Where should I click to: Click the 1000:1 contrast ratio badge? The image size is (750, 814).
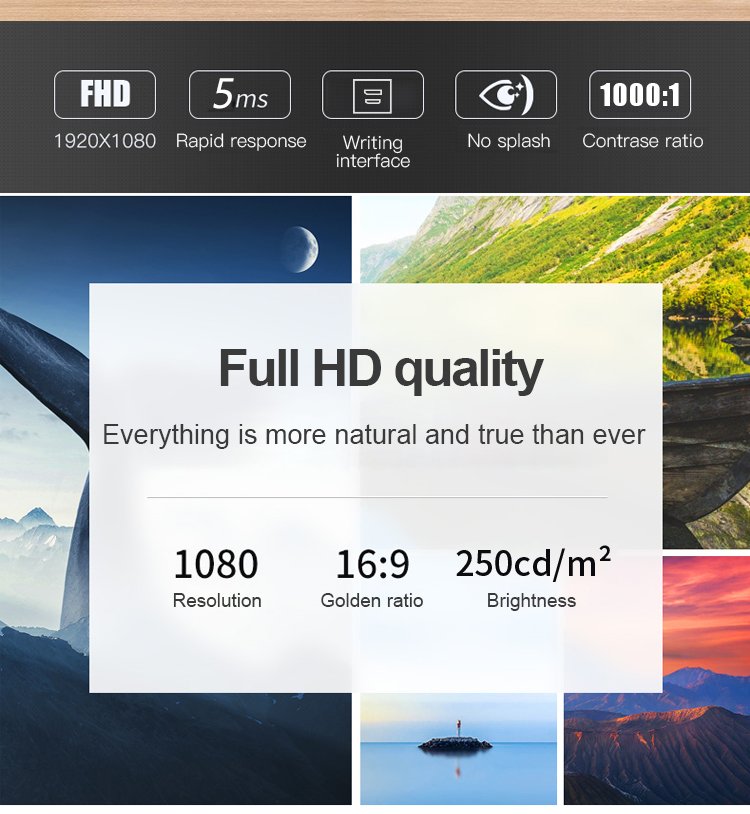(640, 95)
